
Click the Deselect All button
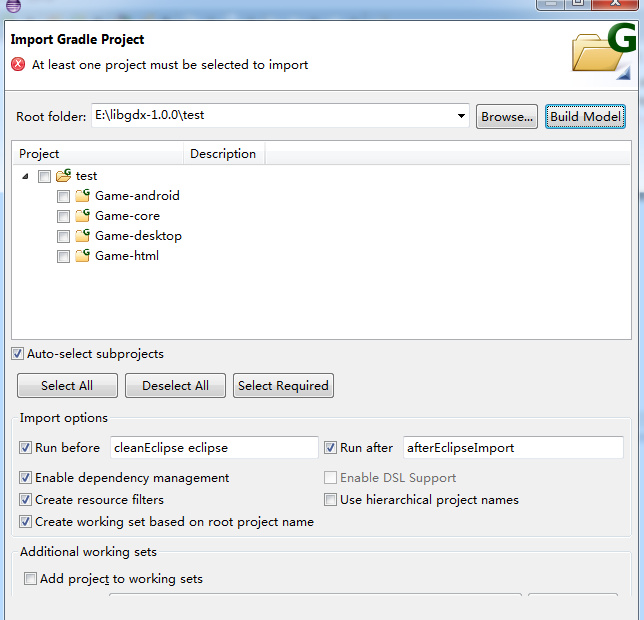pos(175,386)
